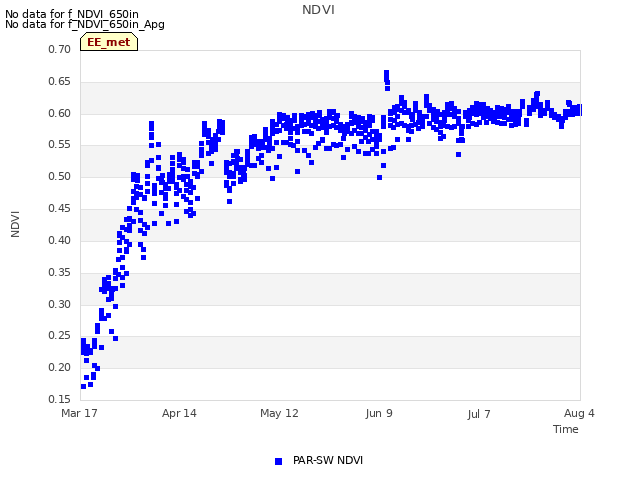Click the 'No data for f_NDVI_650in_Apg' message
640x480 pixels.
[85, 24]
